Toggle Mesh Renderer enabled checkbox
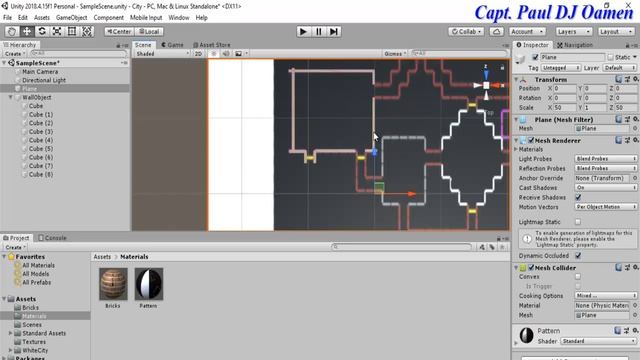The image size is (640, 360). point(531,140)
